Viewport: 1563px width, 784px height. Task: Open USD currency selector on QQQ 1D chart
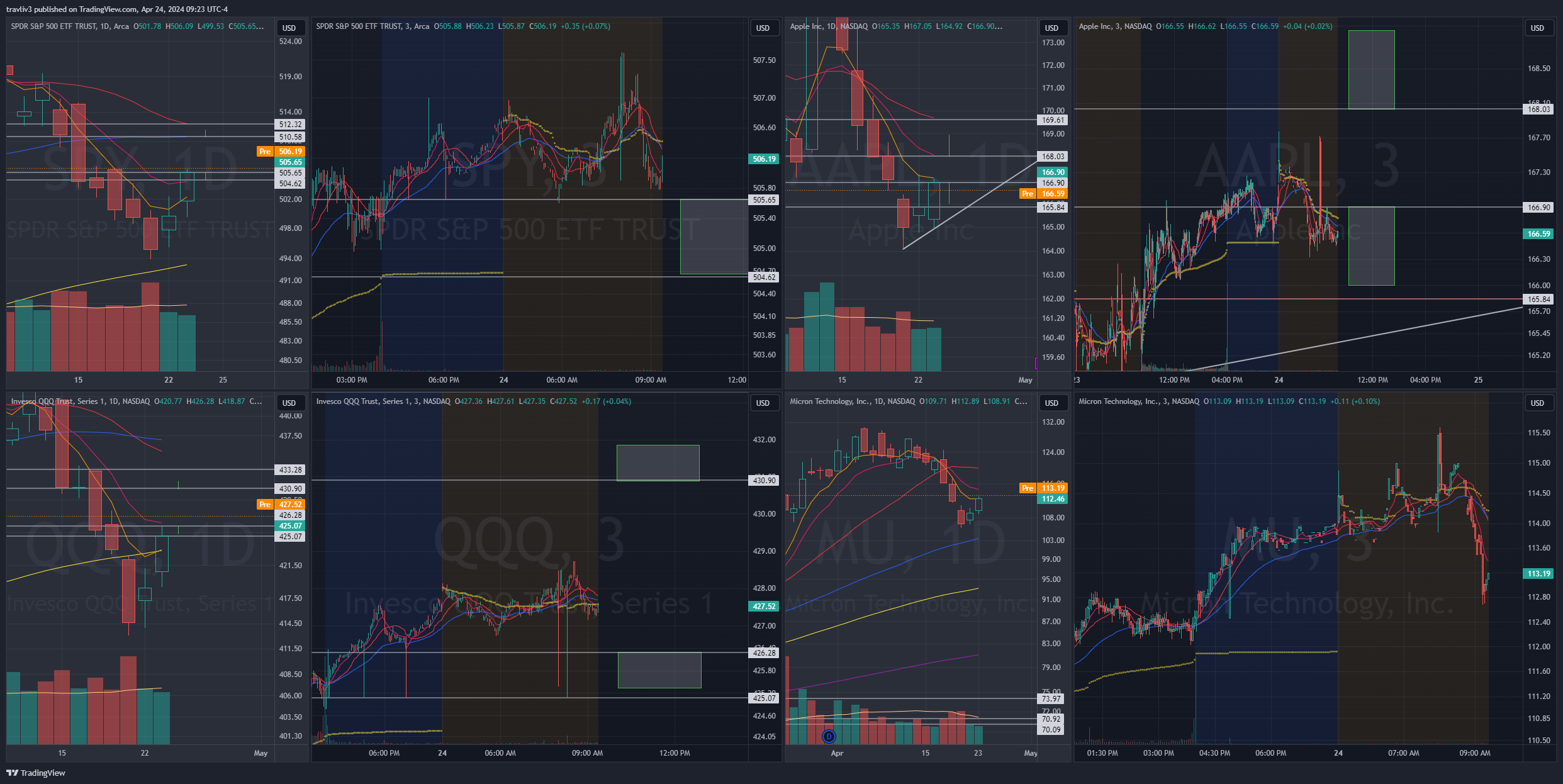coord(289,403)
